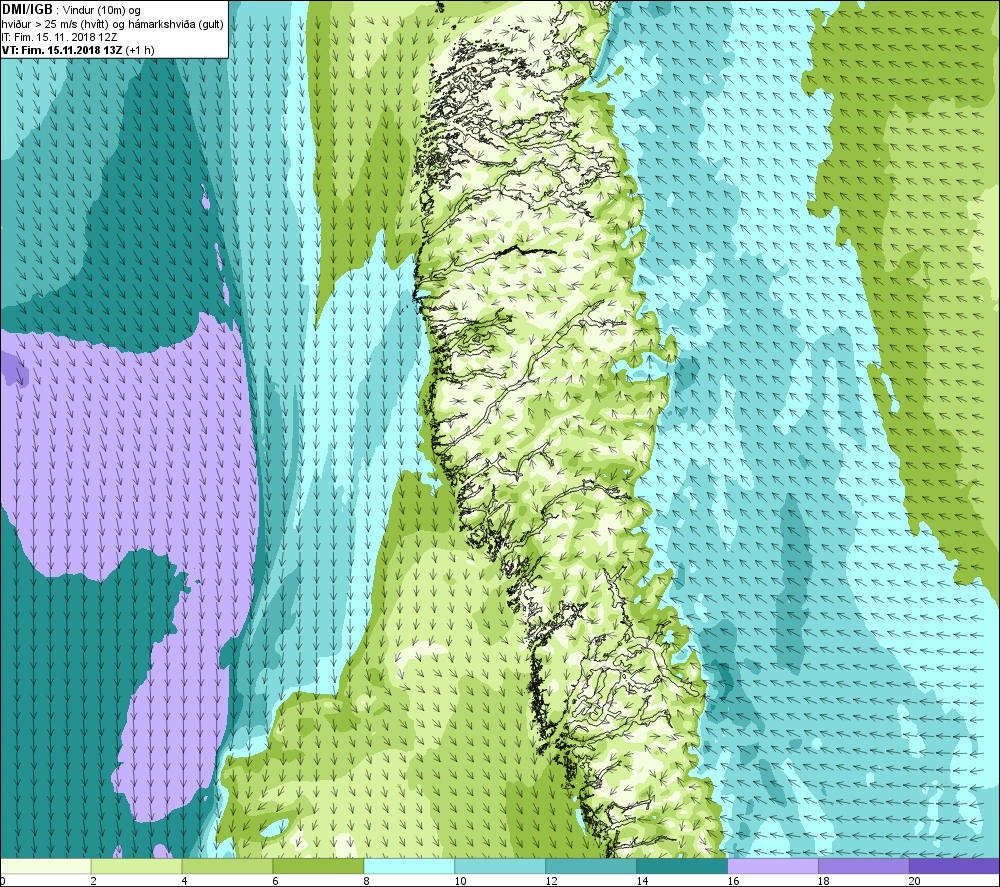The width and height of the screenshot is (1000, 887).
Task: Click the legend scale label "14"
Action: tap(642, 881)
